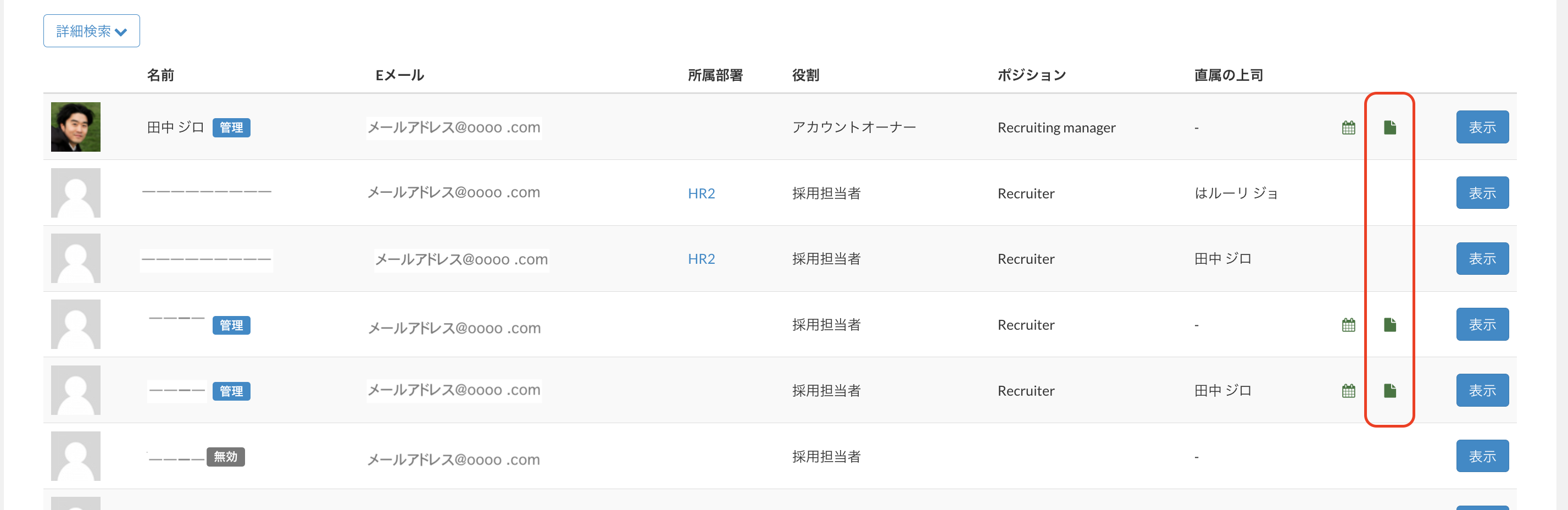Click 田中 ジロ profile photo
Screen dimensions: 1568x510
point(75,126)
